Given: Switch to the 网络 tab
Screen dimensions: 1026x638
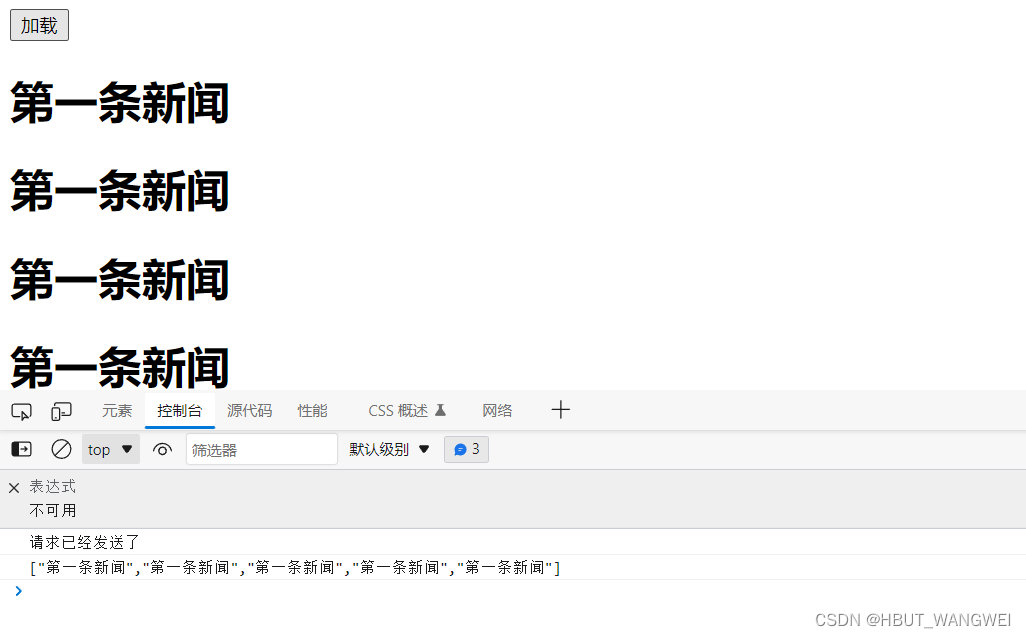Looking at the screenshot, I should (497, 411).
